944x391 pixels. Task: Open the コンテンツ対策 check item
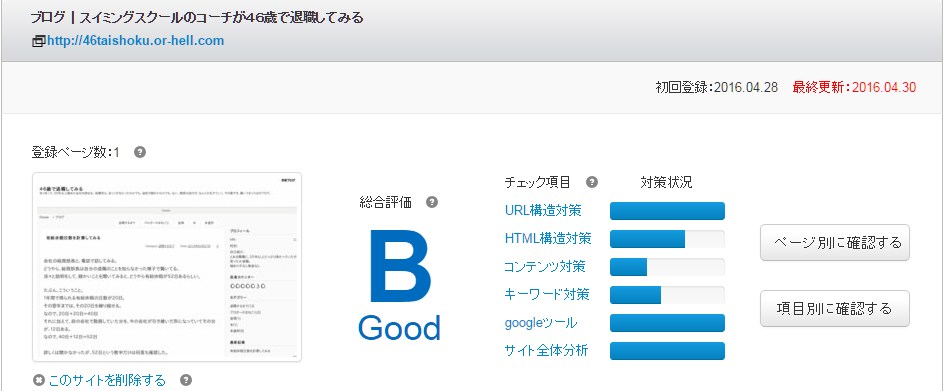point(545,266)
